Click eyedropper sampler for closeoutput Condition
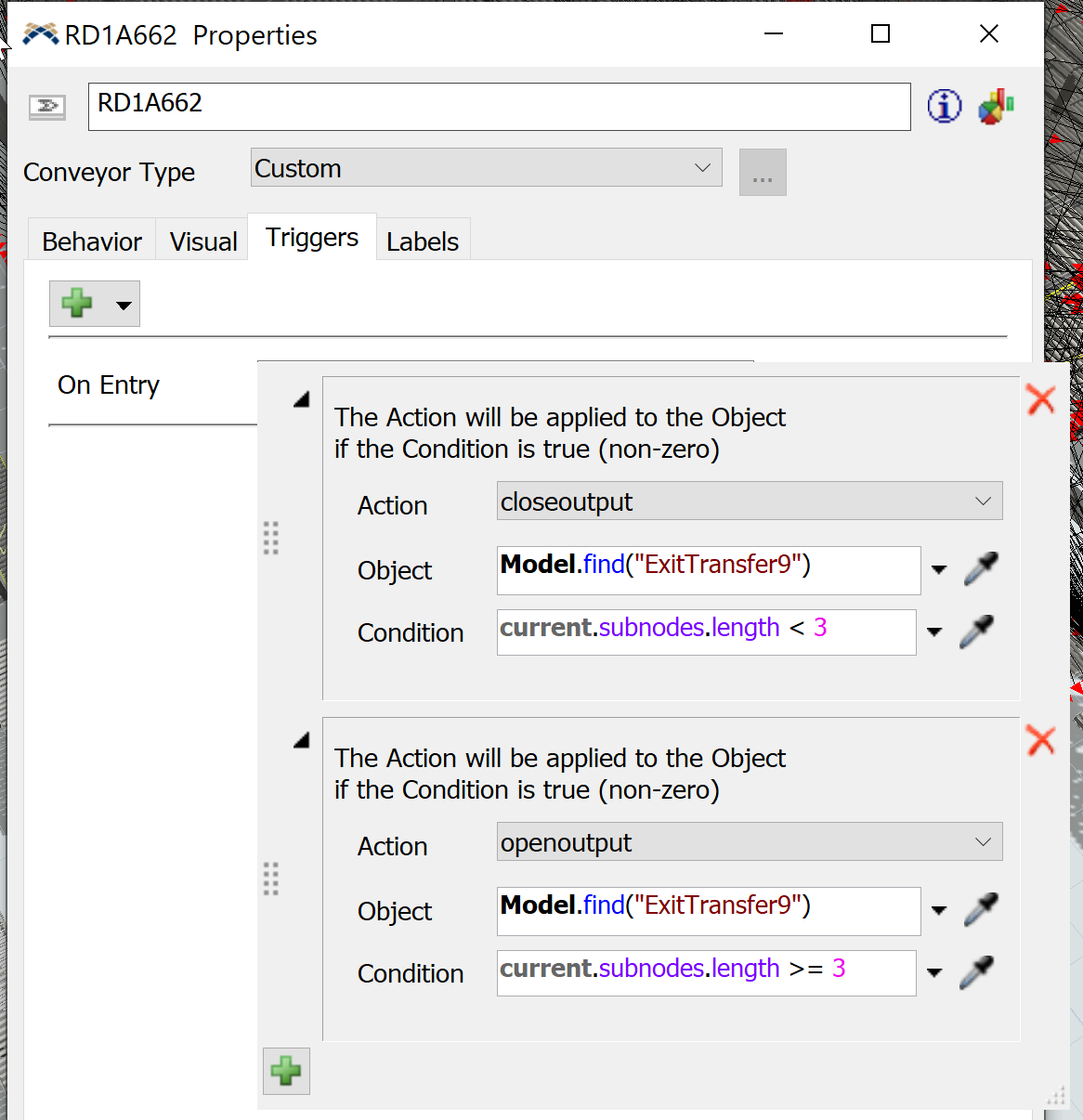Image resolution: width=1083 pixels, height=1120 pixels. tap(977, 632)
